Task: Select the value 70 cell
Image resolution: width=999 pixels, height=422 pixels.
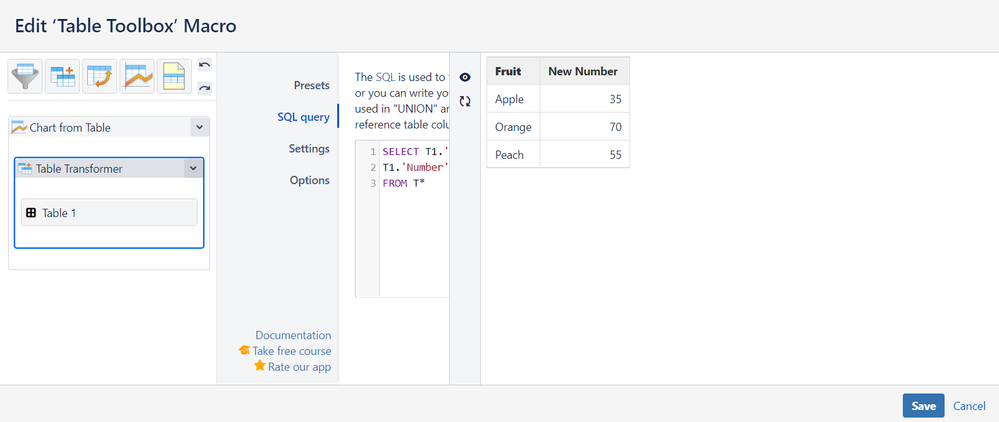Action: click(585, 127)
